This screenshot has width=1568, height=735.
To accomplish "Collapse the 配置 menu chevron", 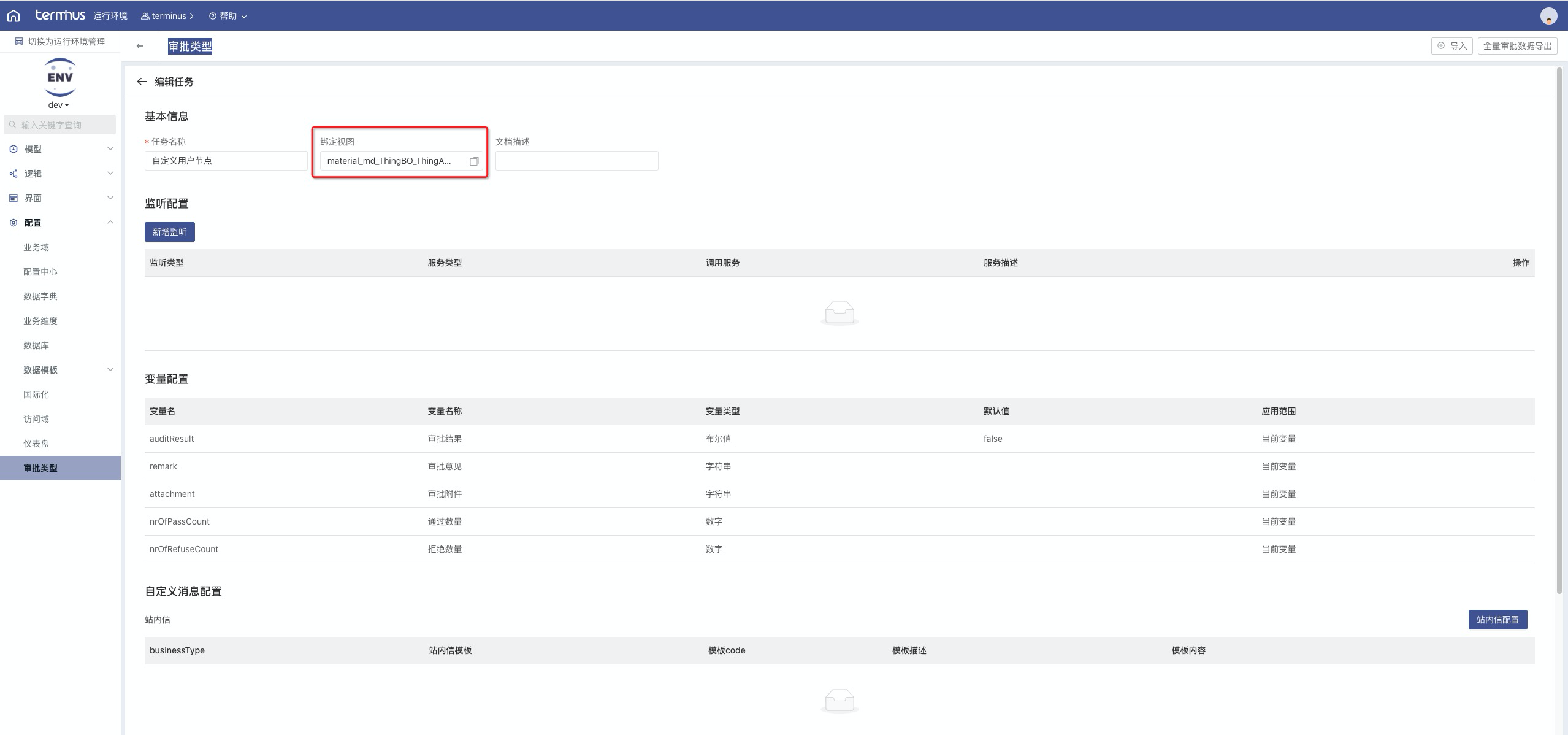I will tap(110, 223).
